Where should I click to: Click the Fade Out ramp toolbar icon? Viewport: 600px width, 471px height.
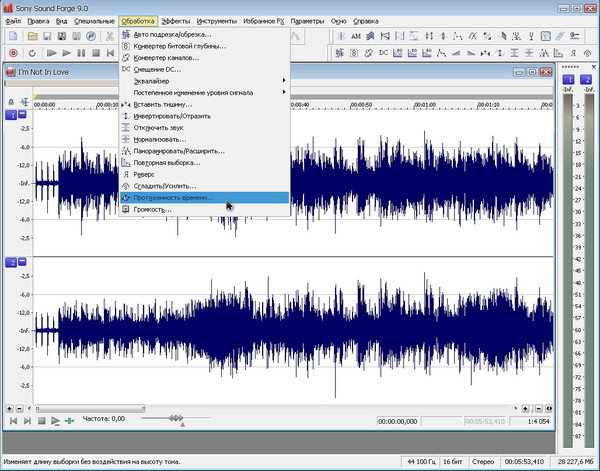click(471, 53)
